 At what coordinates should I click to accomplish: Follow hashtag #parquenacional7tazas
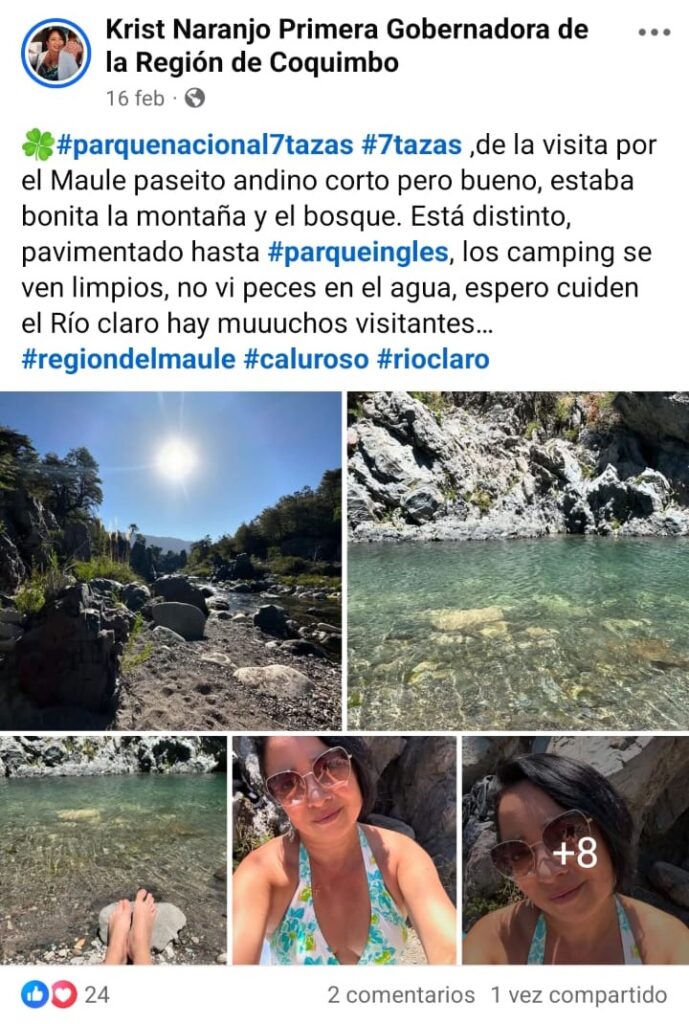coord(205,145)
